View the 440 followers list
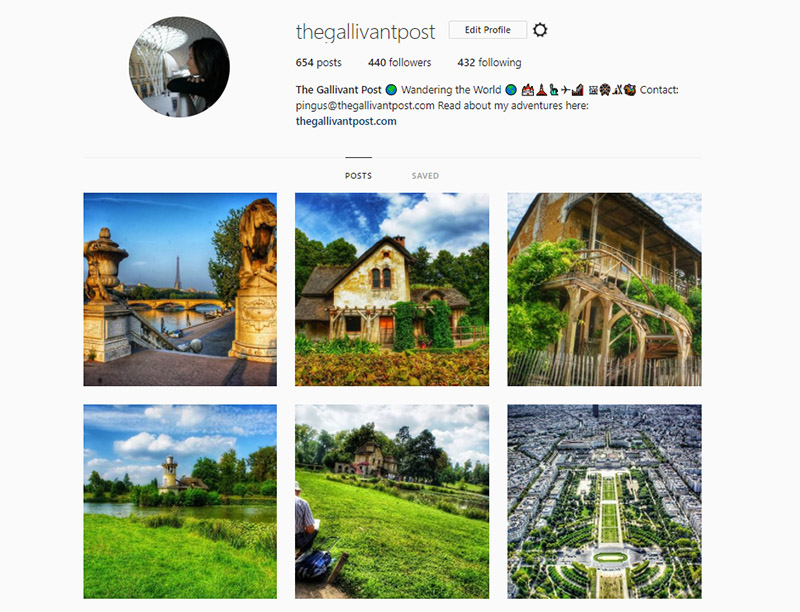This screenshot has width=800, height=612. click(399, 62)
